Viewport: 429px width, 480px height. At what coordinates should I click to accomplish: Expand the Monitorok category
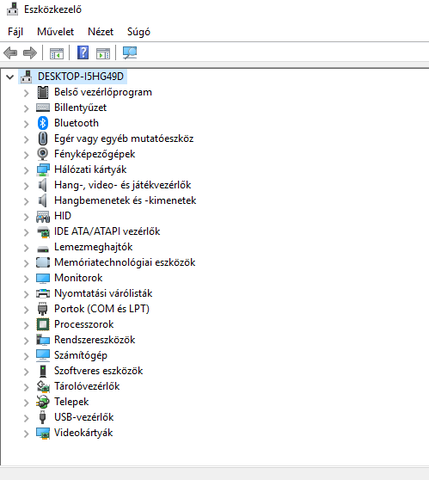tap(26, 278)
